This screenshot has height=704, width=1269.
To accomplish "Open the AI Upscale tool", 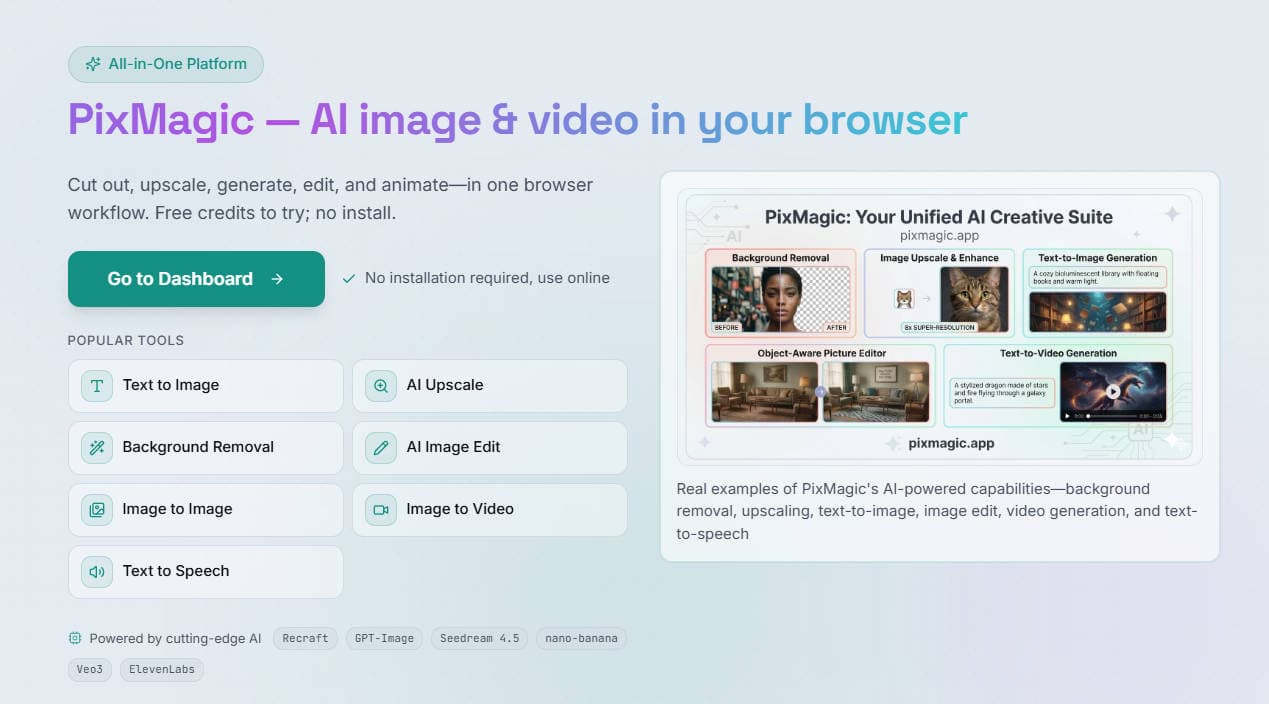I will click(490, 386).
